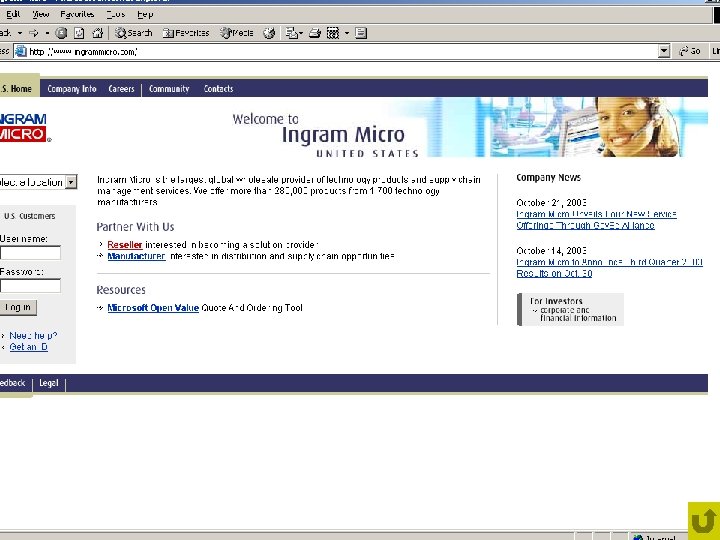Open the Careers navigation tab
The height and width of the screenshot is (540, 720).
121,89
